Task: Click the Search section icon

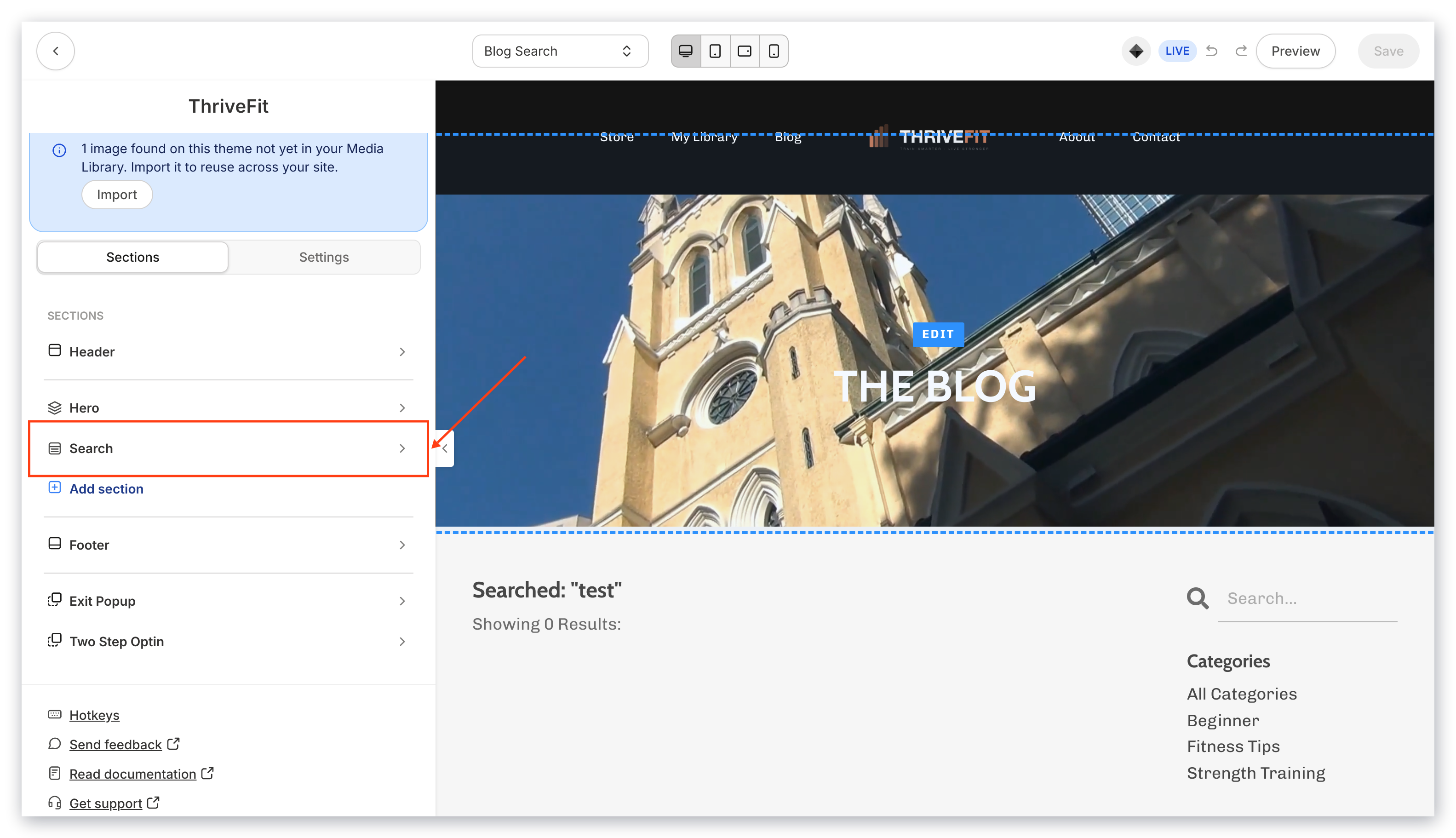Action: 55,448
